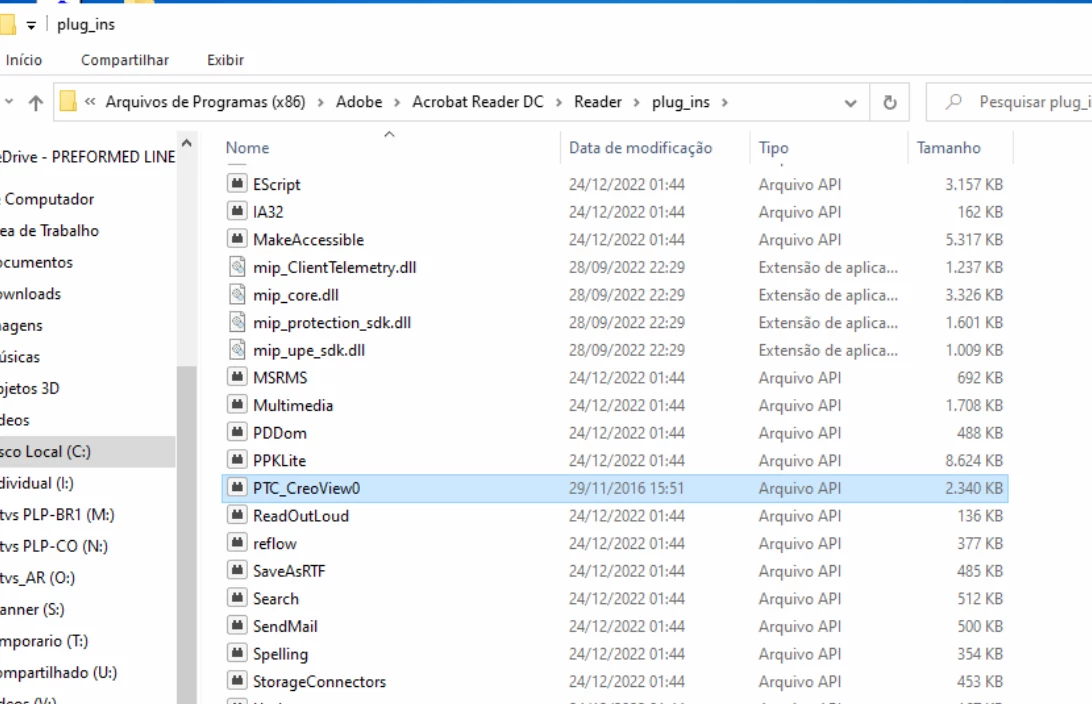
Task: Select Este Computador in navigation pane
Action: pos(47,199)
